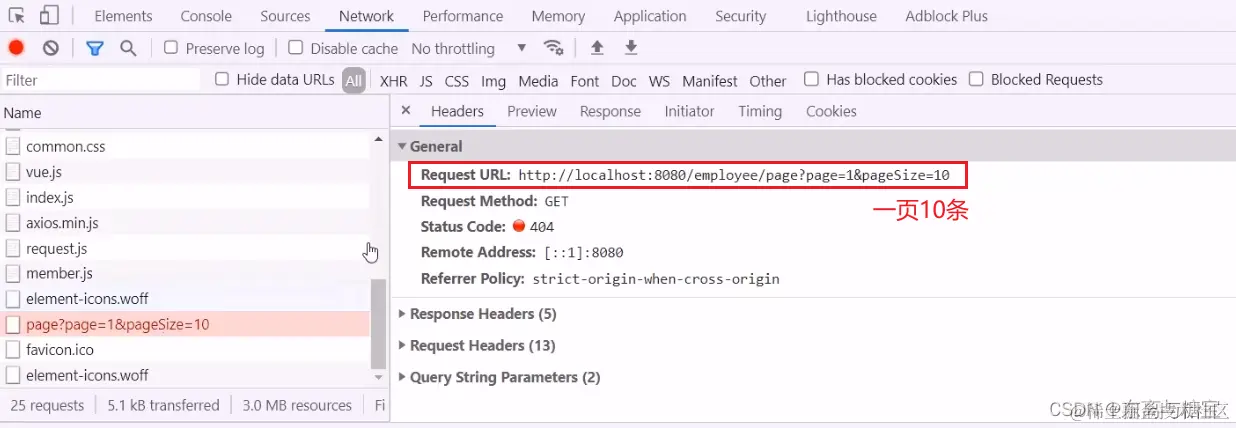Close the request details pane

pos(405,111)
